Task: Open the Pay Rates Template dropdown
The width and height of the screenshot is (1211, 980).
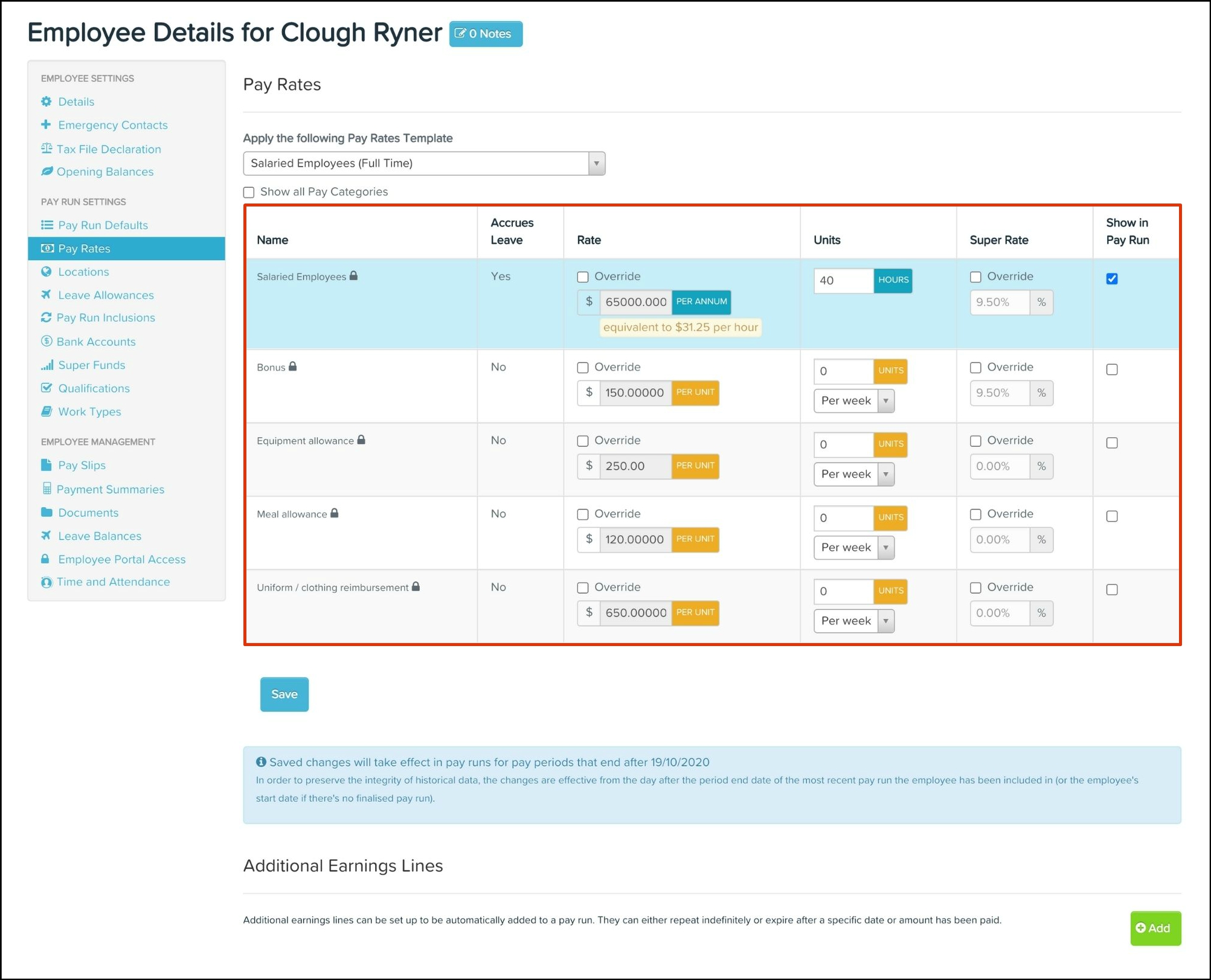Action: click(x=423, y=163)
